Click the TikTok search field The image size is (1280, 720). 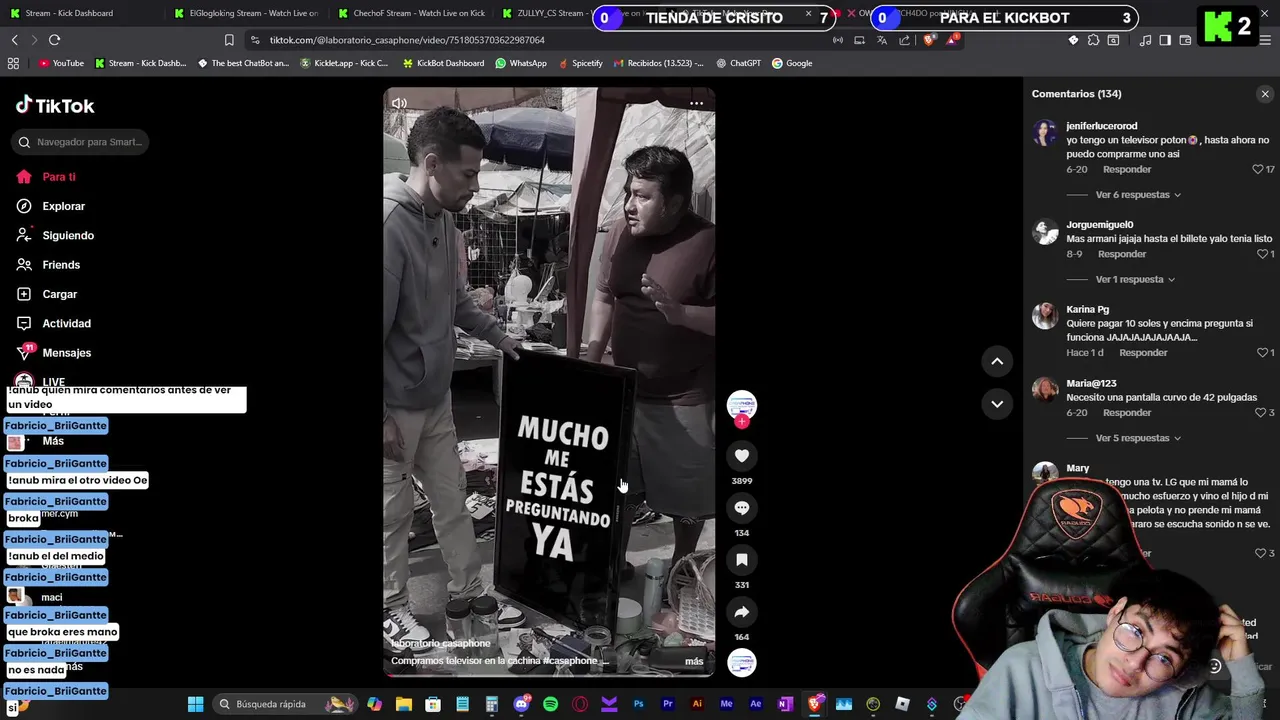(x=80, y=142)
